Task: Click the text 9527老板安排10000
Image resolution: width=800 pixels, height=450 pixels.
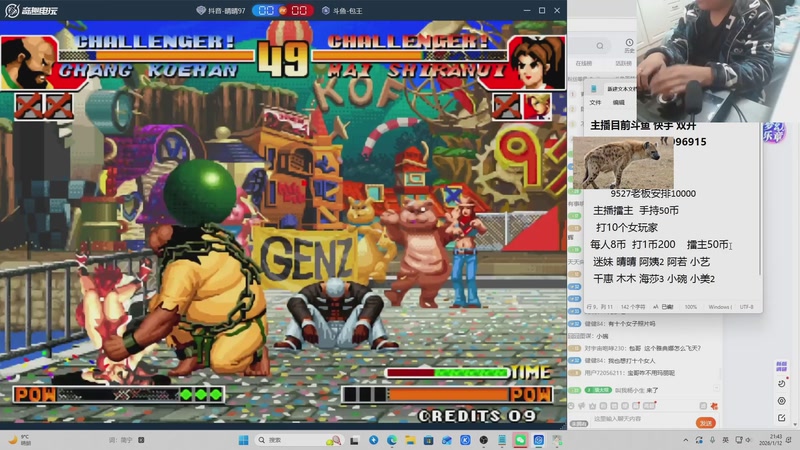Action: (x=653, y=193)
